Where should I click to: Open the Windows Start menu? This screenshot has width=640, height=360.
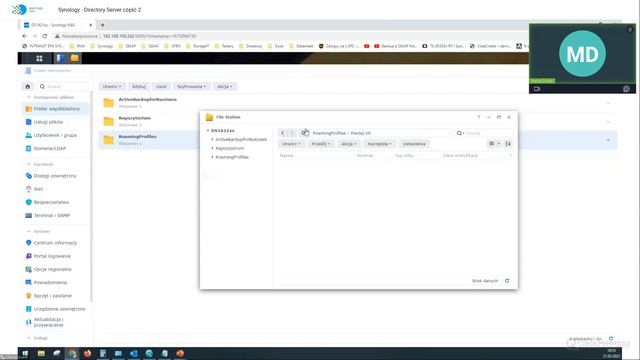click(x=25, y=353)
